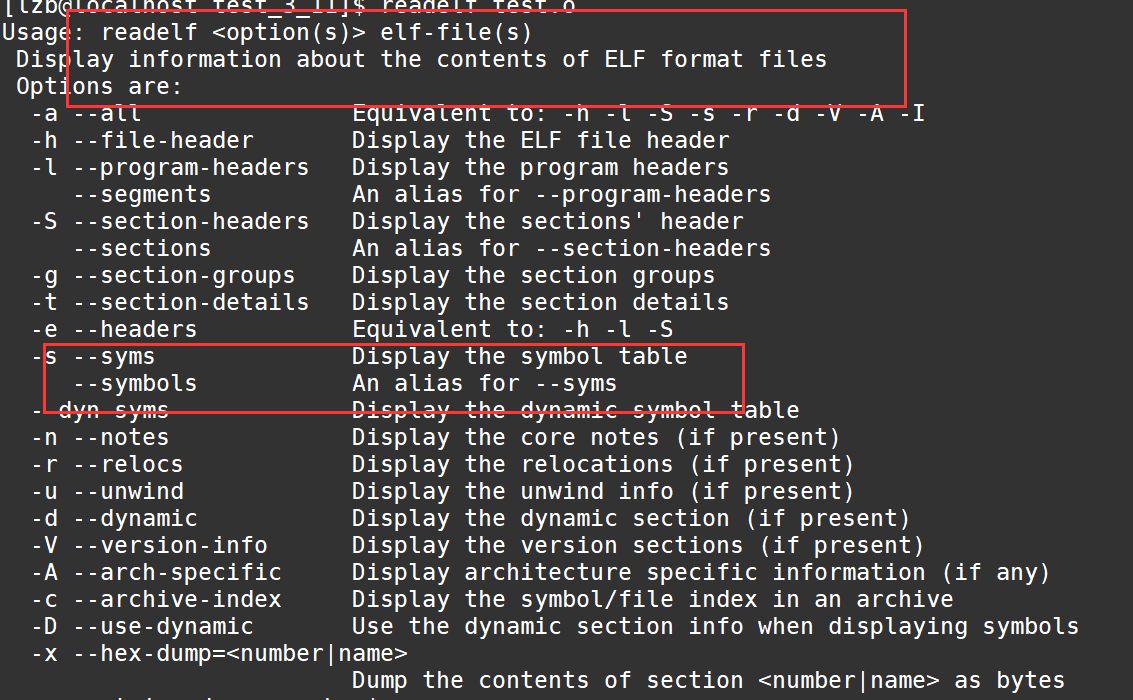Select the --symbols alias option
The image size is (1133, 700).
pyautogui.click(x=134, y=383)
